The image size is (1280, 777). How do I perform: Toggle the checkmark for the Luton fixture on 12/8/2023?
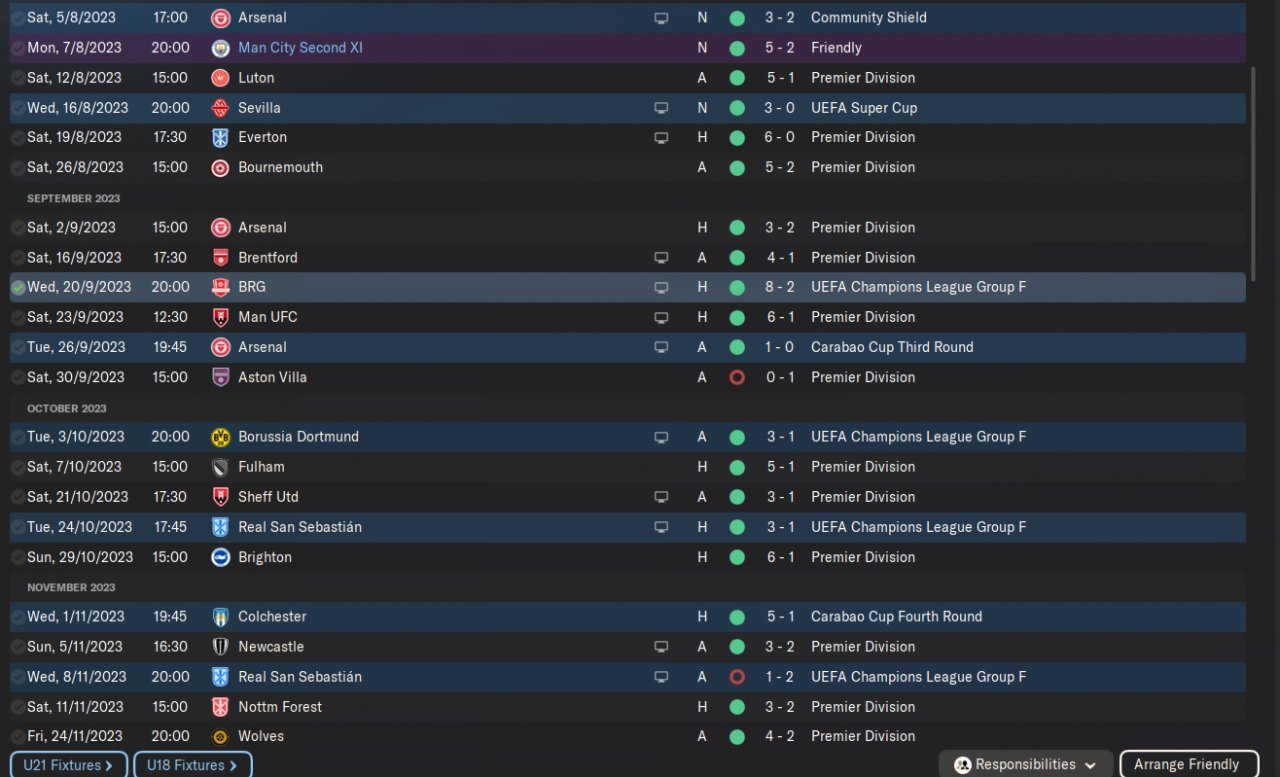[x=18, y=78]
